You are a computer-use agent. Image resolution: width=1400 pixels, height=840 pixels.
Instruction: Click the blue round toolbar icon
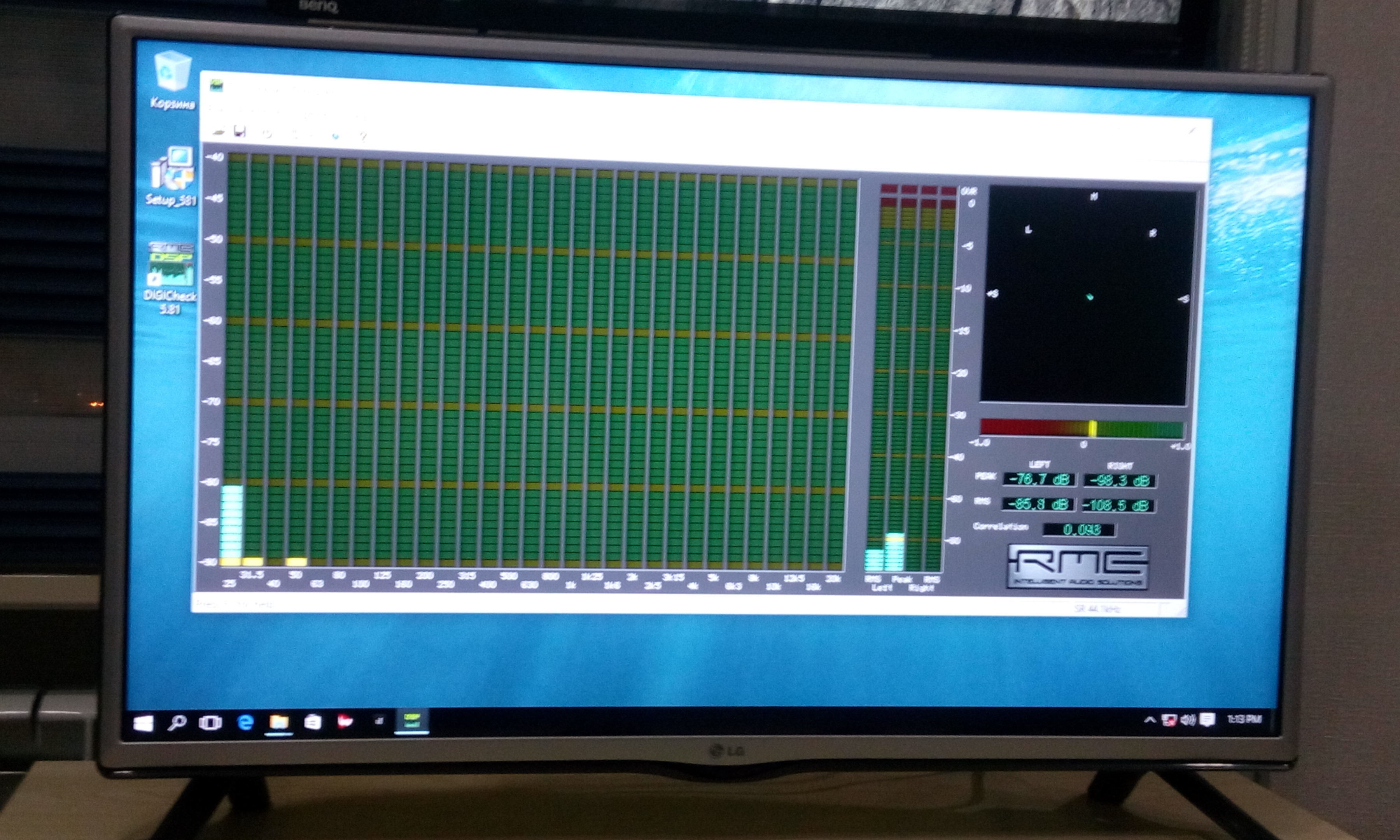click(336, 136)
